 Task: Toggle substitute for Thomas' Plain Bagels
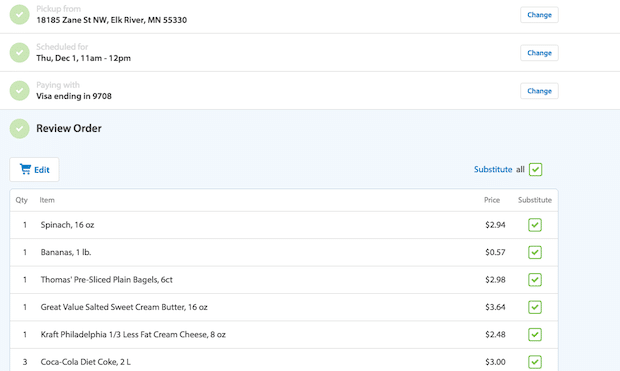pyautogui.click(x=535, y=280)
